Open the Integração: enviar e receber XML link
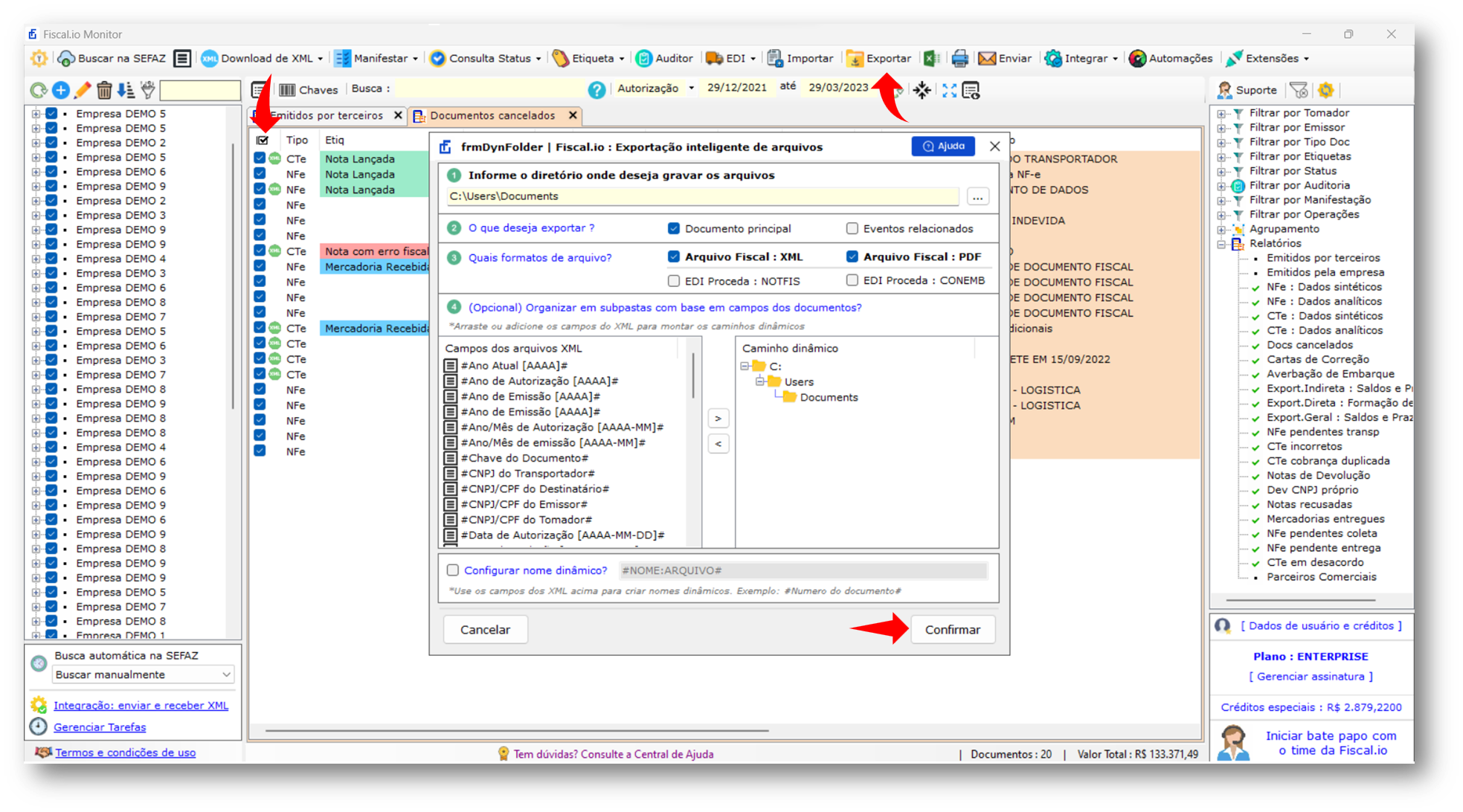1463x812 pixels. 141,705
